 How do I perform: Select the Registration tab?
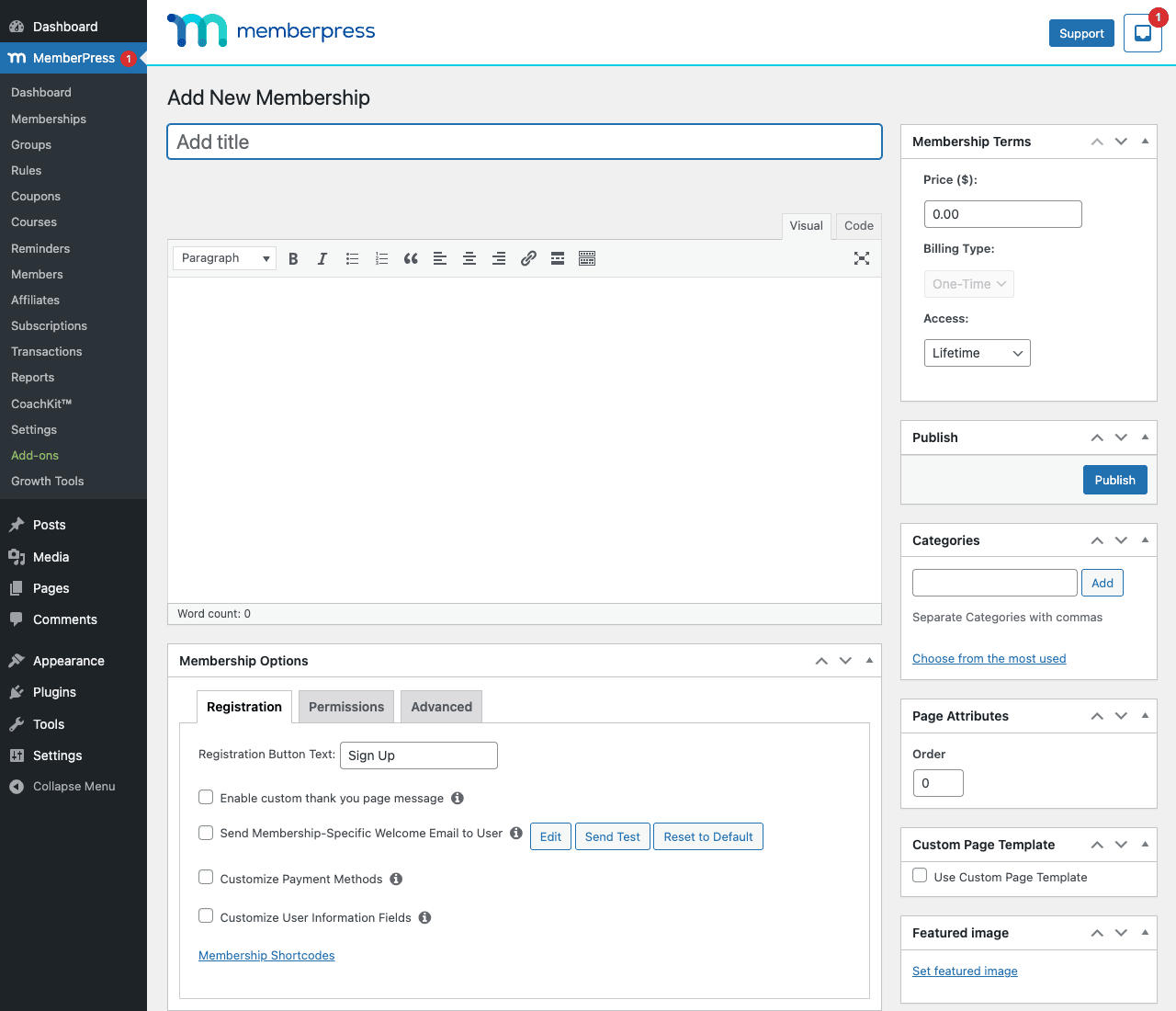pyautogui.click(x=244, y=707)
